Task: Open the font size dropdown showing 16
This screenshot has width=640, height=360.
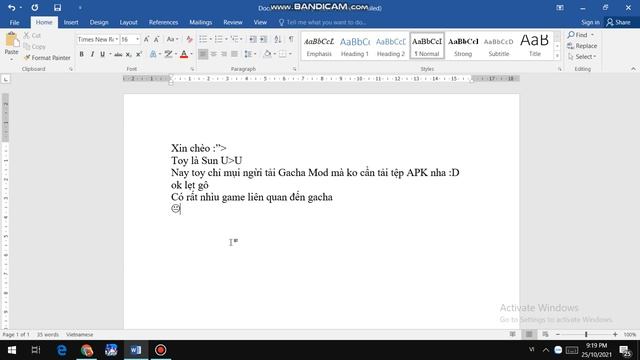Action: point(137,39)
